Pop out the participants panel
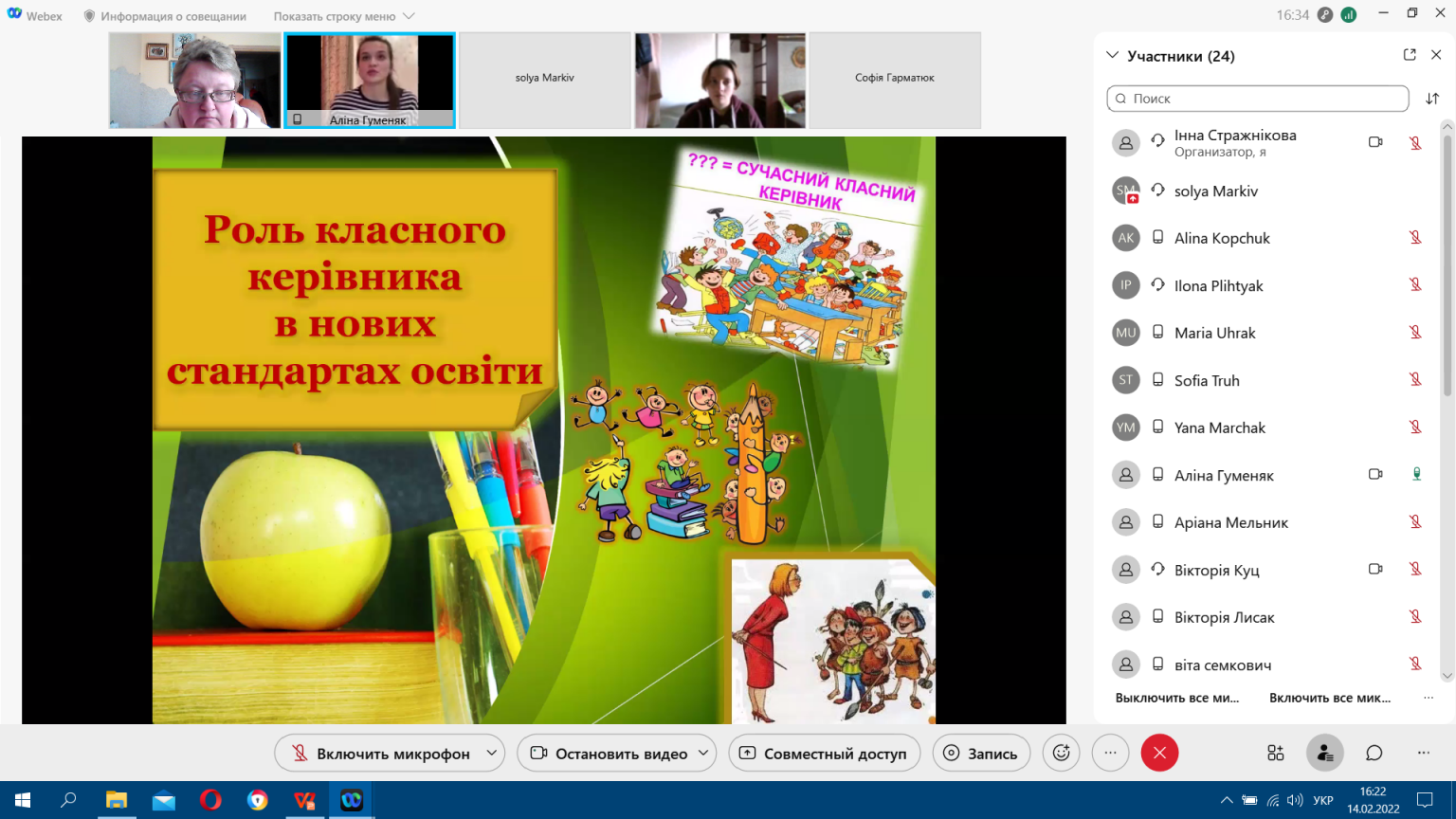This screenshot has width=1456, height=819. tap(1410, 55)
